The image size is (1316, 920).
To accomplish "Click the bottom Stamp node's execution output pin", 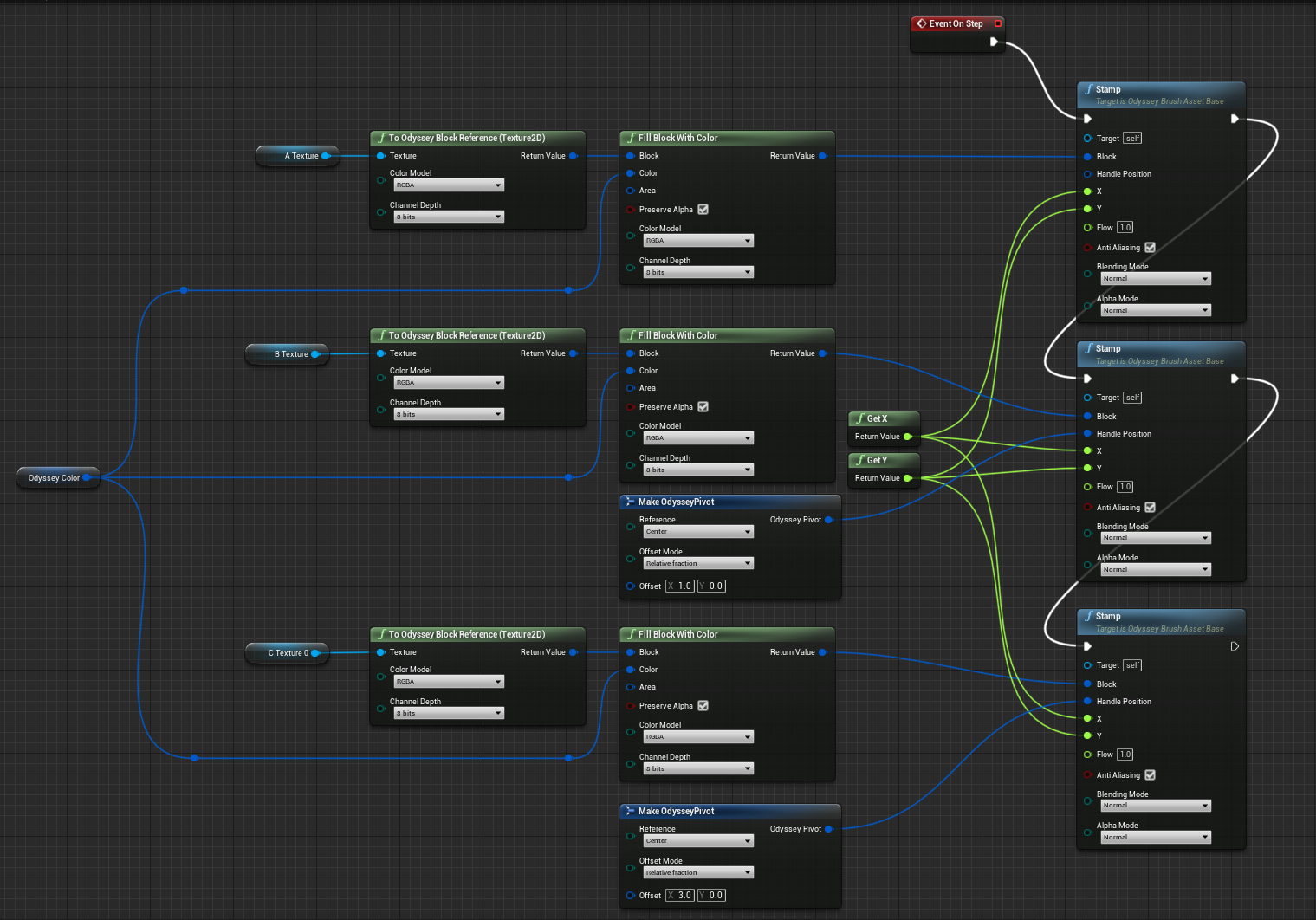I will (1235, 646).
